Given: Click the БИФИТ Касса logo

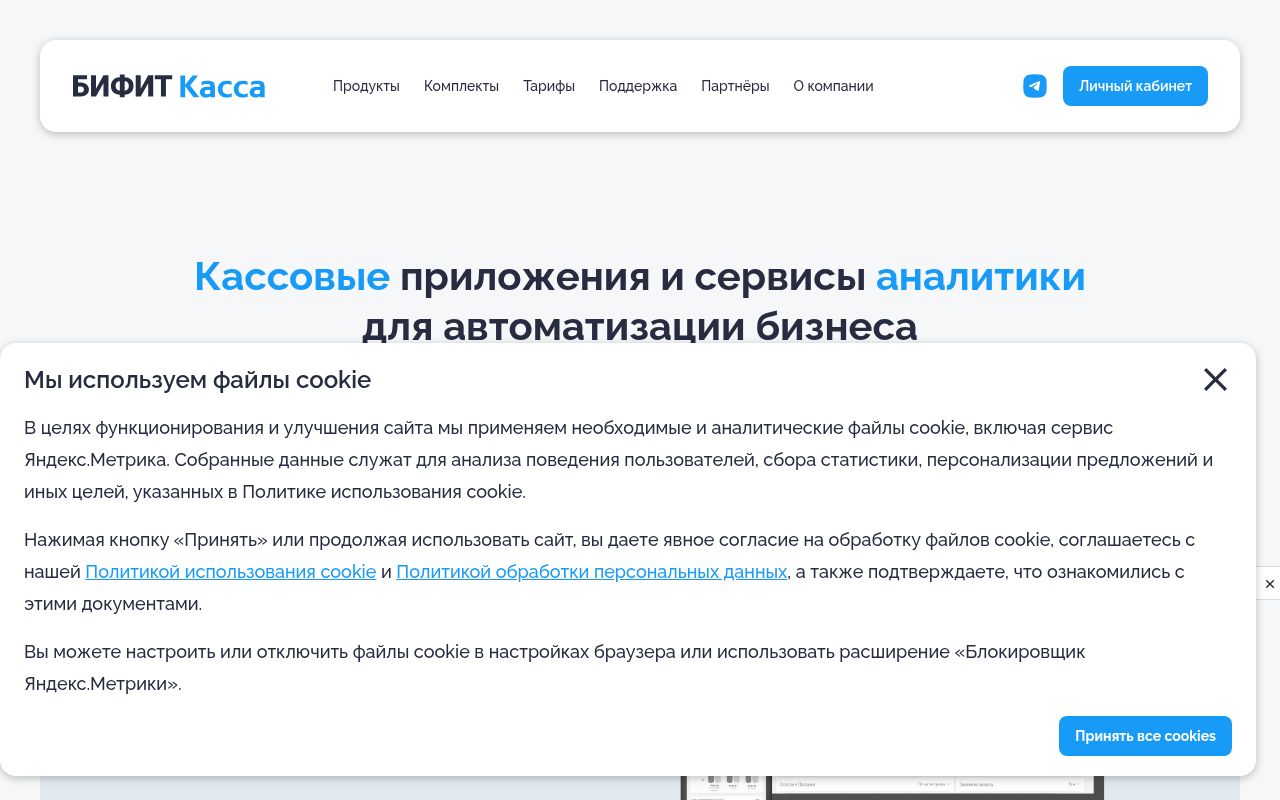Looking at the screenshot, I should point(168,86).
